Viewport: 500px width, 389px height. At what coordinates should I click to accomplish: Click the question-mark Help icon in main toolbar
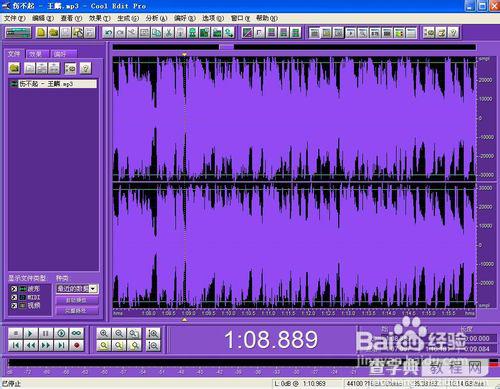point(453,33)
